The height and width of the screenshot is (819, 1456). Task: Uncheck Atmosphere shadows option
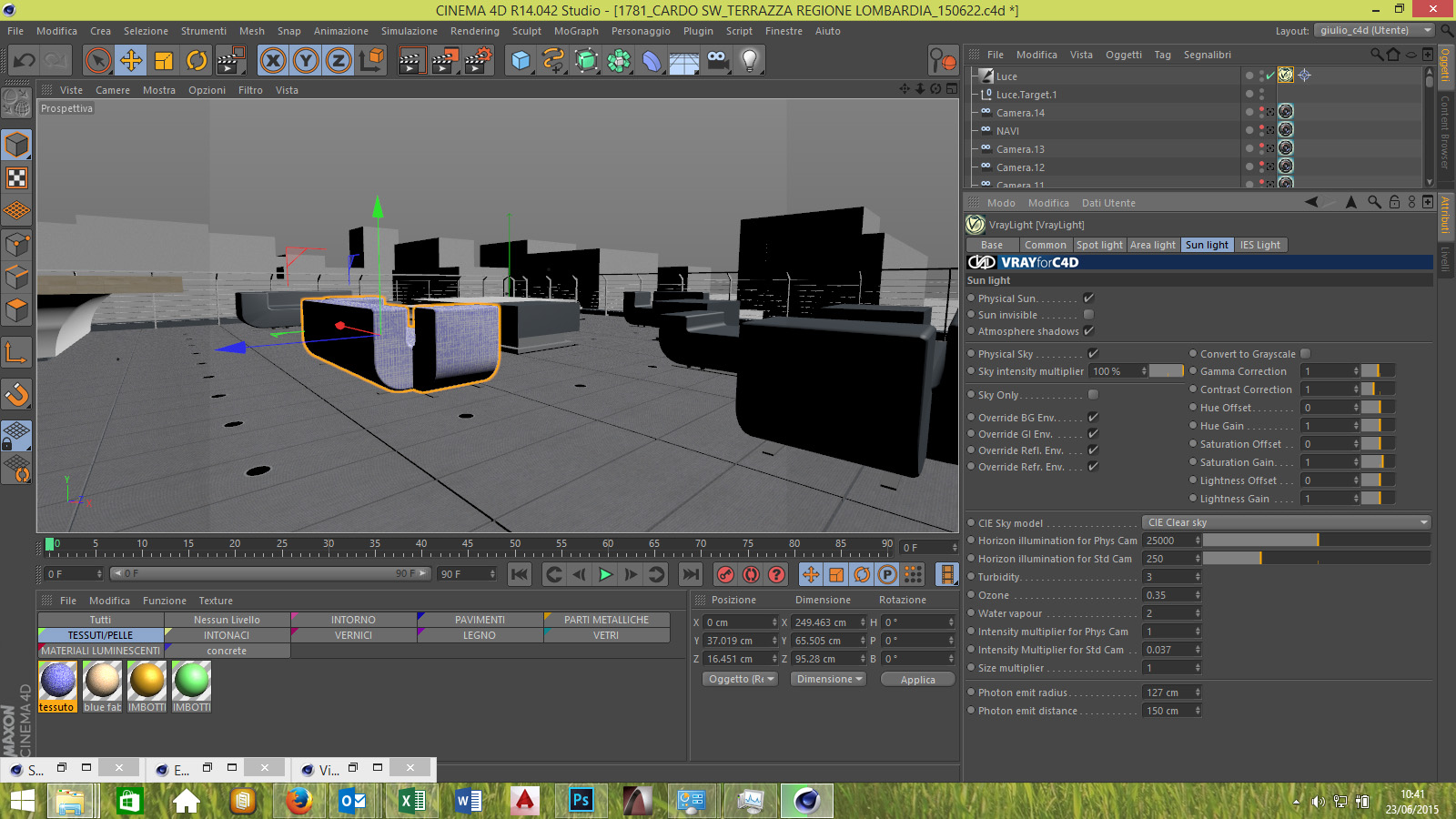pyautogui.click(x=1088, y=331)
